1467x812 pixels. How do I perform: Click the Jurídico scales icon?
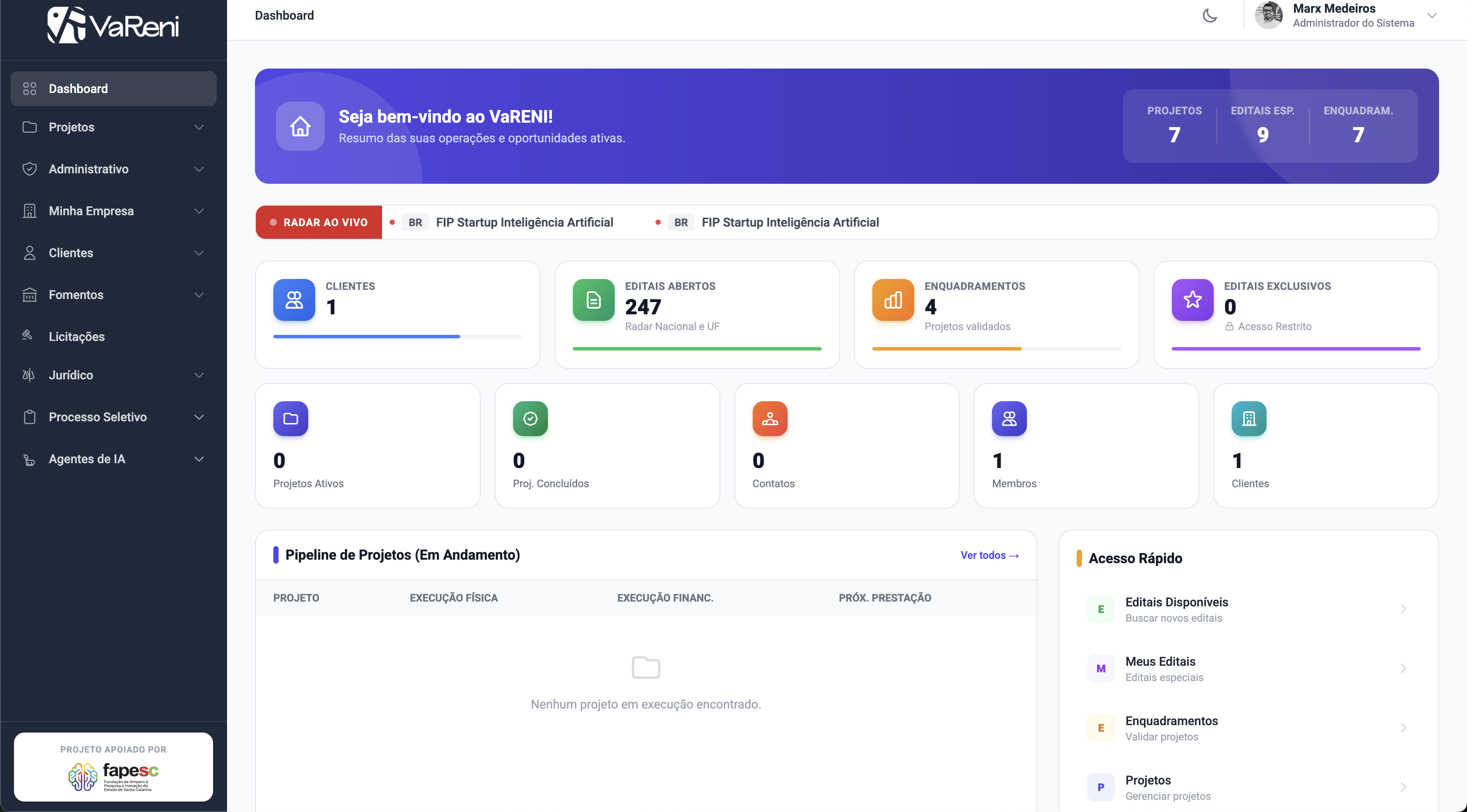tap(28, 375)
